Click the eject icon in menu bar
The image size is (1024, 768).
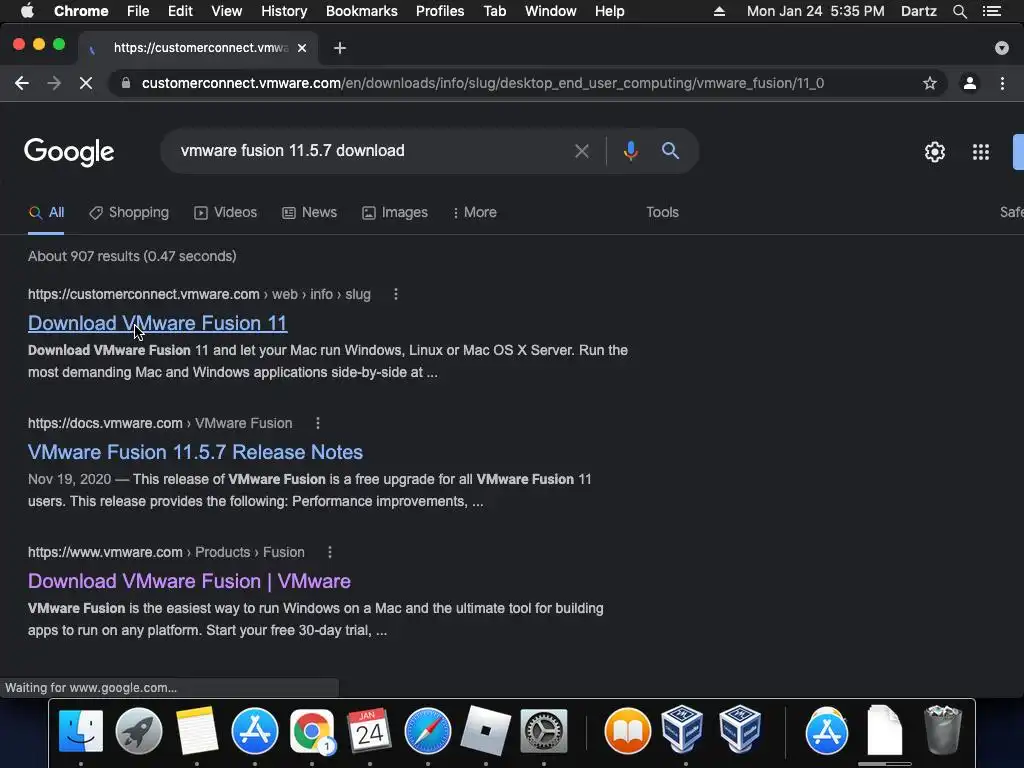[x=719, y=11]
